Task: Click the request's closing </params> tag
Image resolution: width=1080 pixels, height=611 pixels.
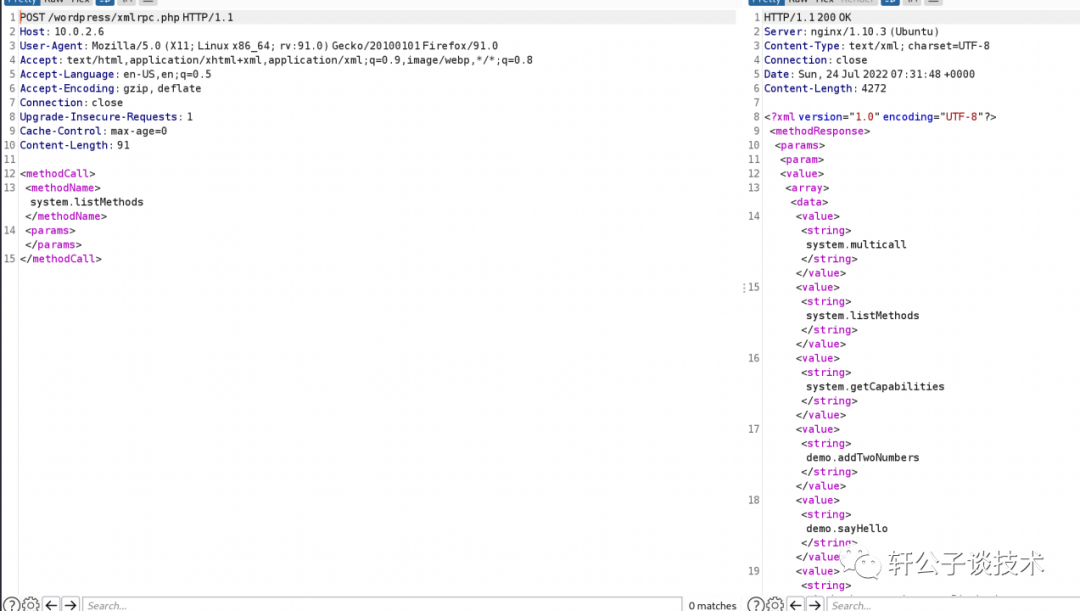Action: pos(53,245)
